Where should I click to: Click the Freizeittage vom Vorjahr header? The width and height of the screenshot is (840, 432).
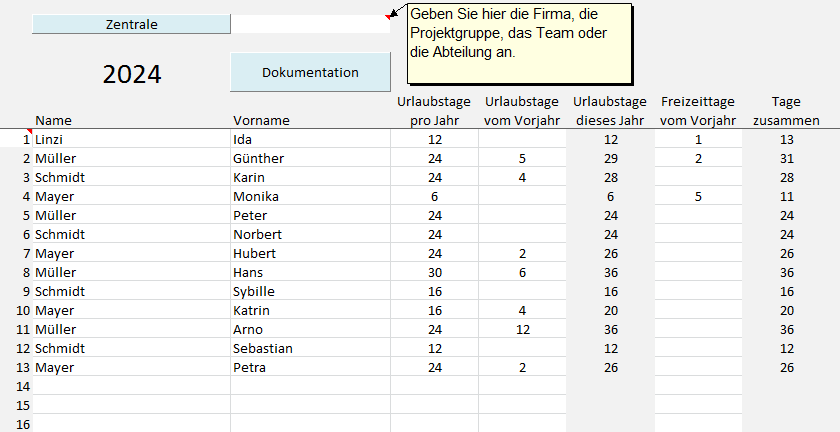(698, 110)
